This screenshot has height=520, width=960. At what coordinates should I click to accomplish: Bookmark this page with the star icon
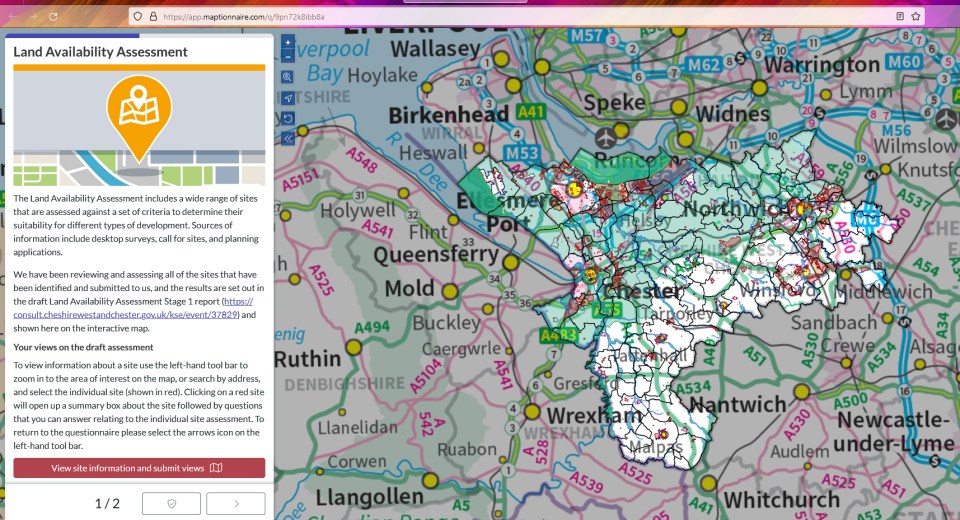(x=915, y=17)
